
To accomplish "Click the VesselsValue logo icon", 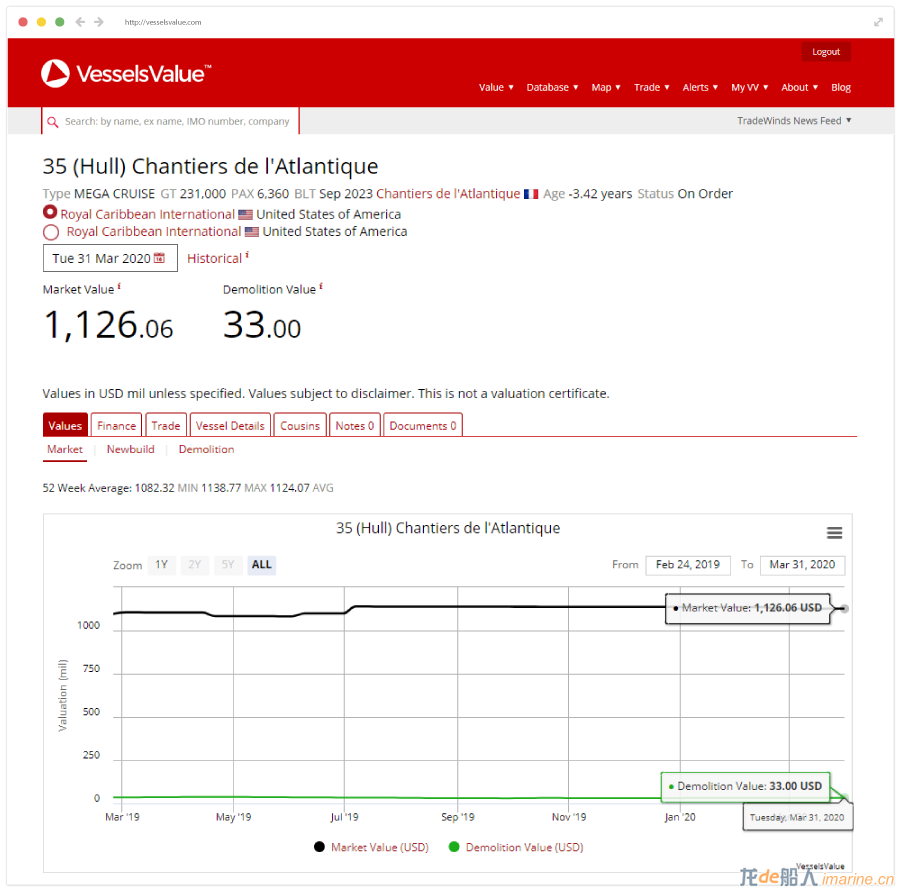I will (55, 73).
